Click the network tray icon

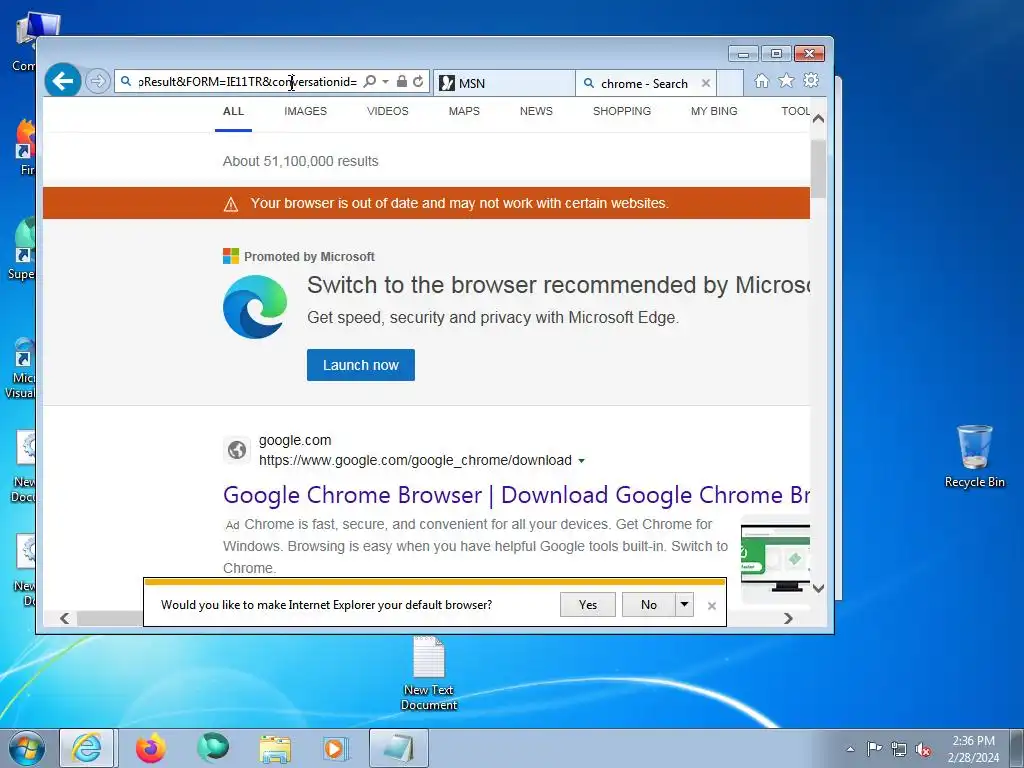pyautogui.click(x=899, y=749)
